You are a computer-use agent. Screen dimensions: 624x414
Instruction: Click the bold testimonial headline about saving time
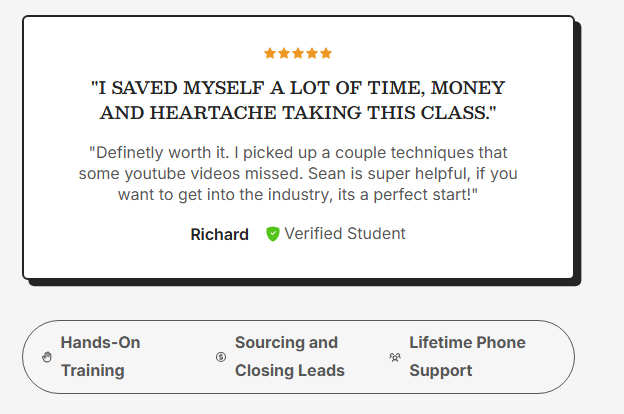point(298,100)
